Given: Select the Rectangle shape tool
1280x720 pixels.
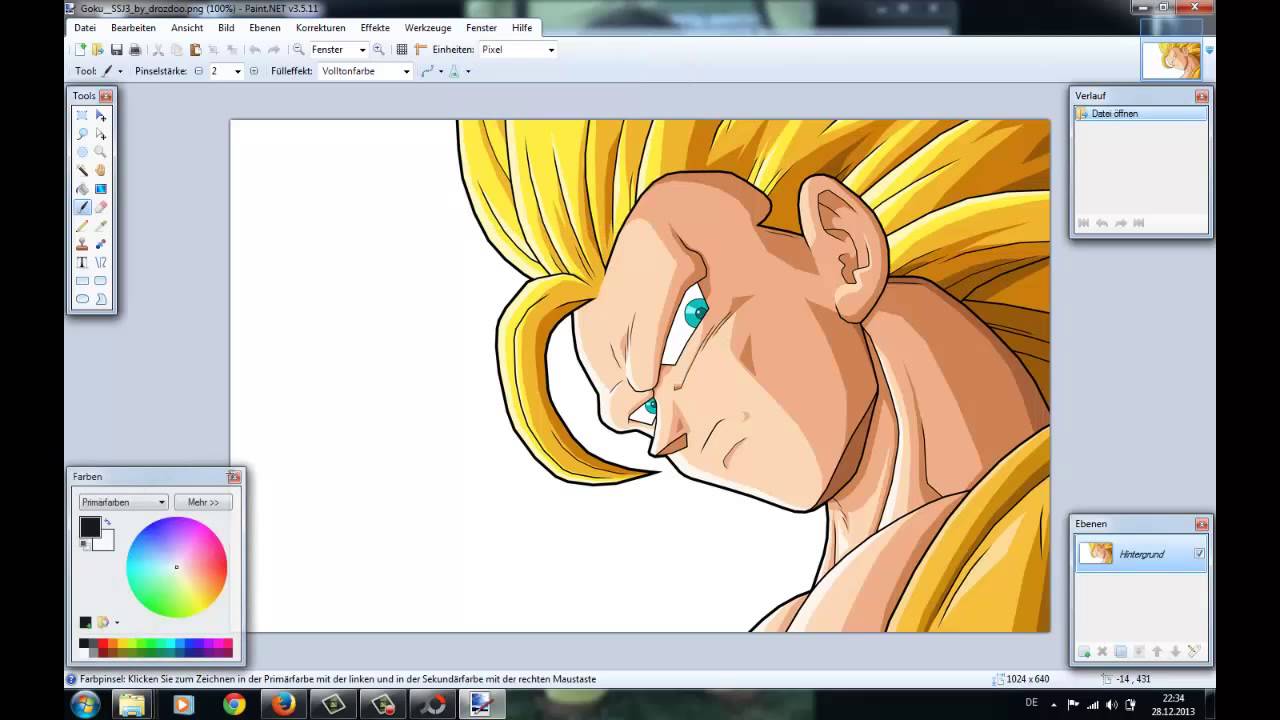Looking at the screenshot, I should pos(82,281).
